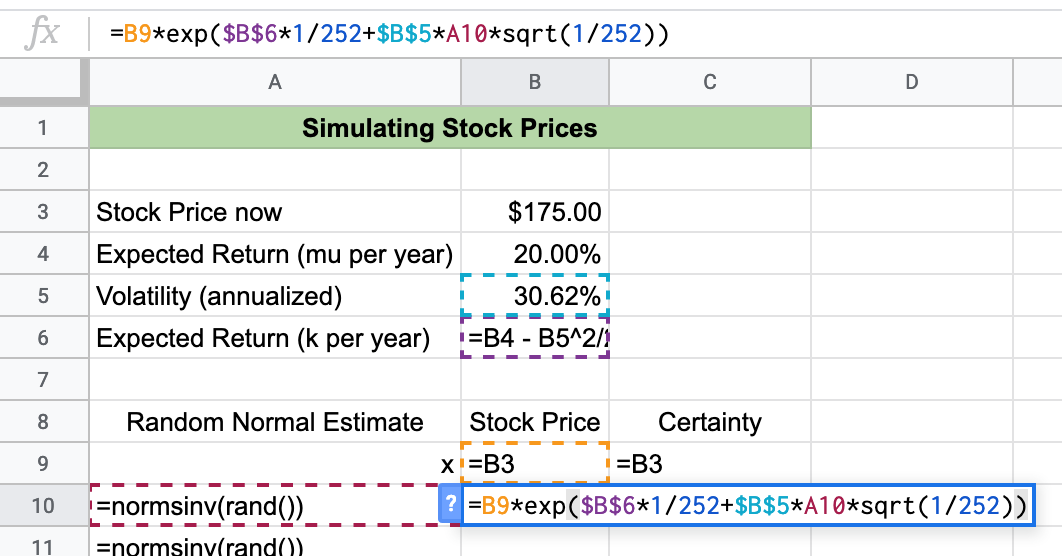Select row 4 header

pyautogui.click(x=44, y=253)
